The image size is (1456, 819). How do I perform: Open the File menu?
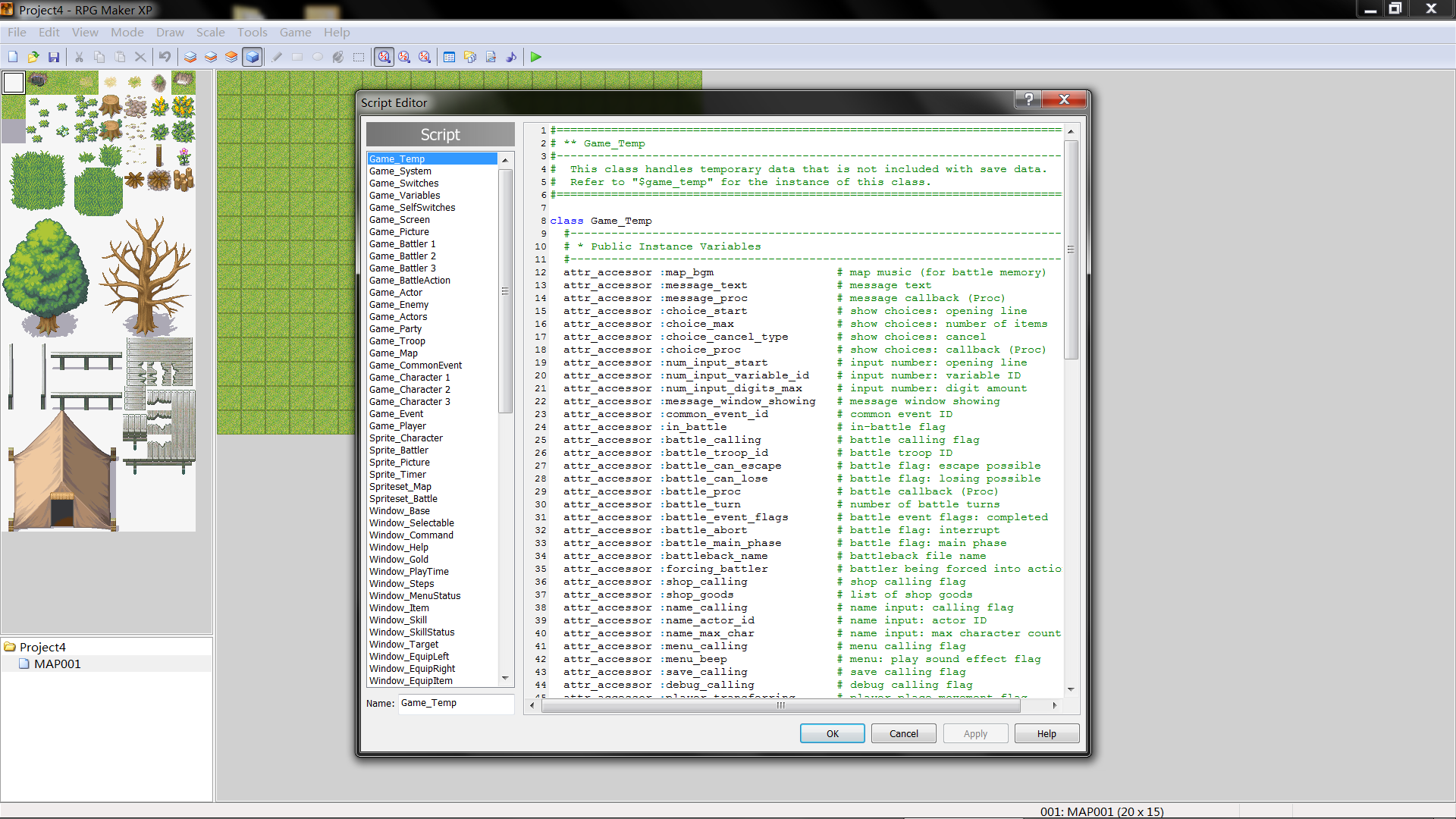[17, 32]
